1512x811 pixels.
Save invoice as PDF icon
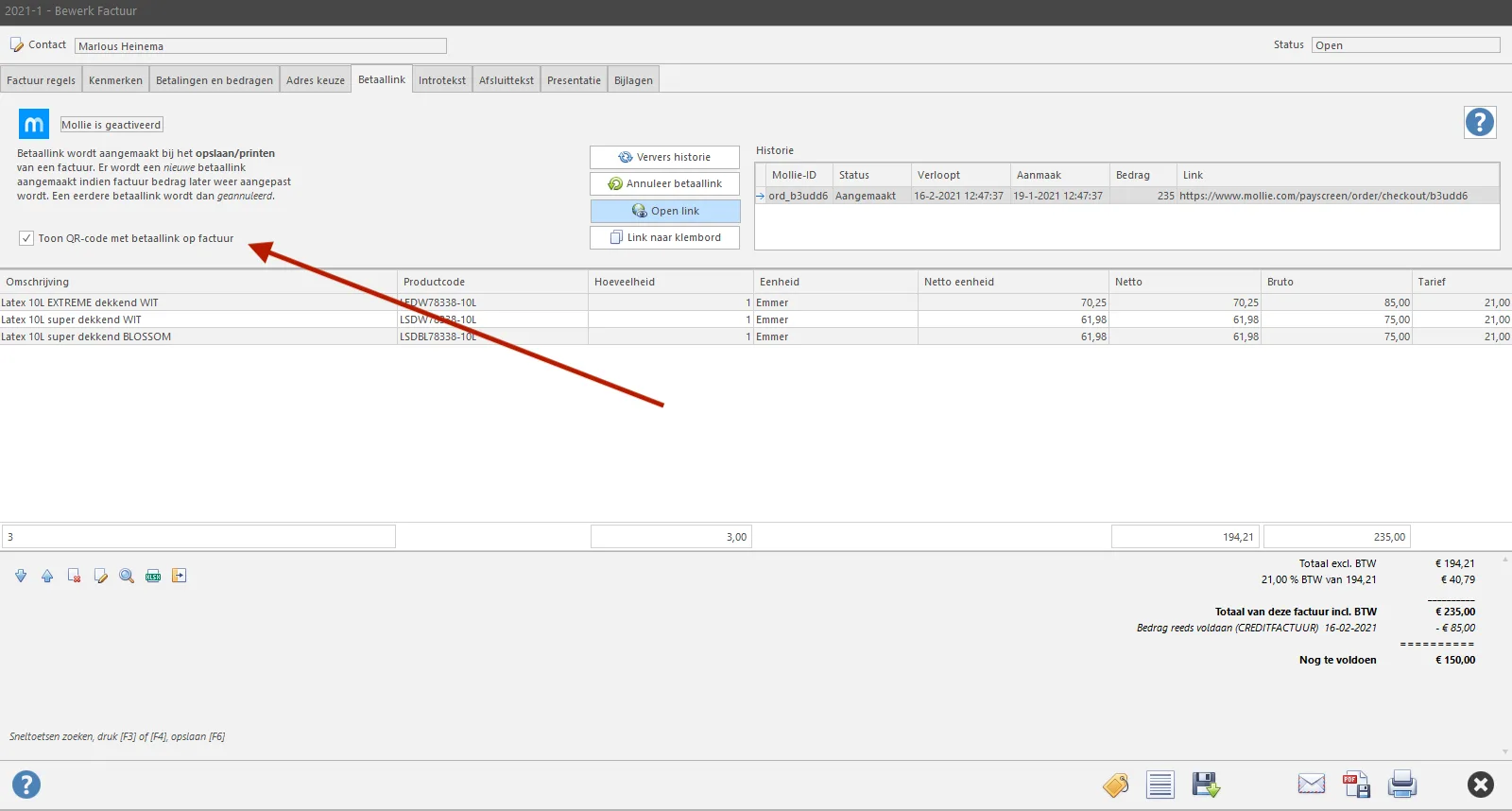point(1357,784)
